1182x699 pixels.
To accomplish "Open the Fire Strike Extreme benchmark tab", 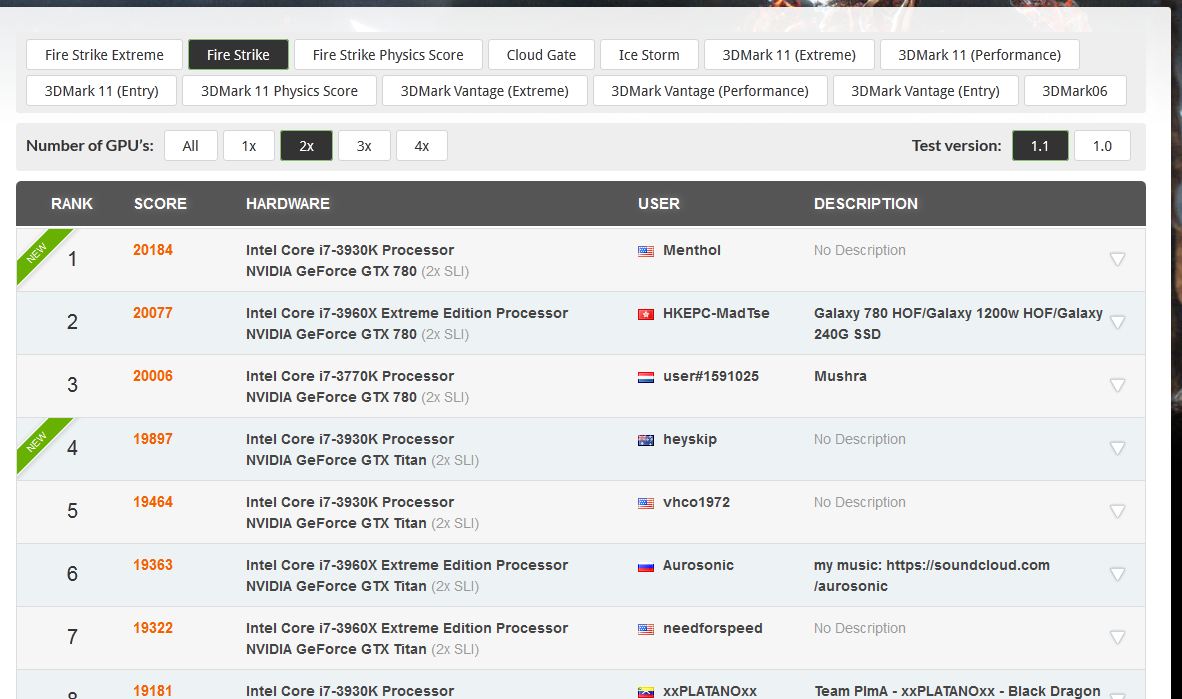I will (104, 55).
